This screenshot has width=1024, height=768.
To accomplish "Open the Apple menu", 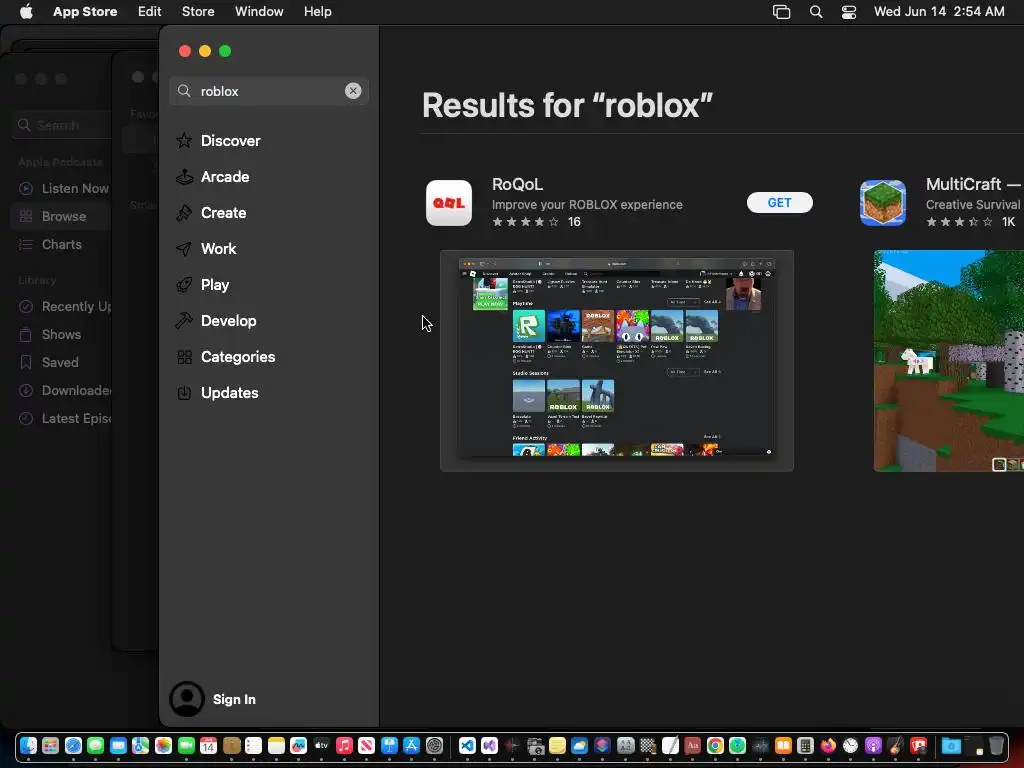I will pyautogui.click(x=26, y=12).
